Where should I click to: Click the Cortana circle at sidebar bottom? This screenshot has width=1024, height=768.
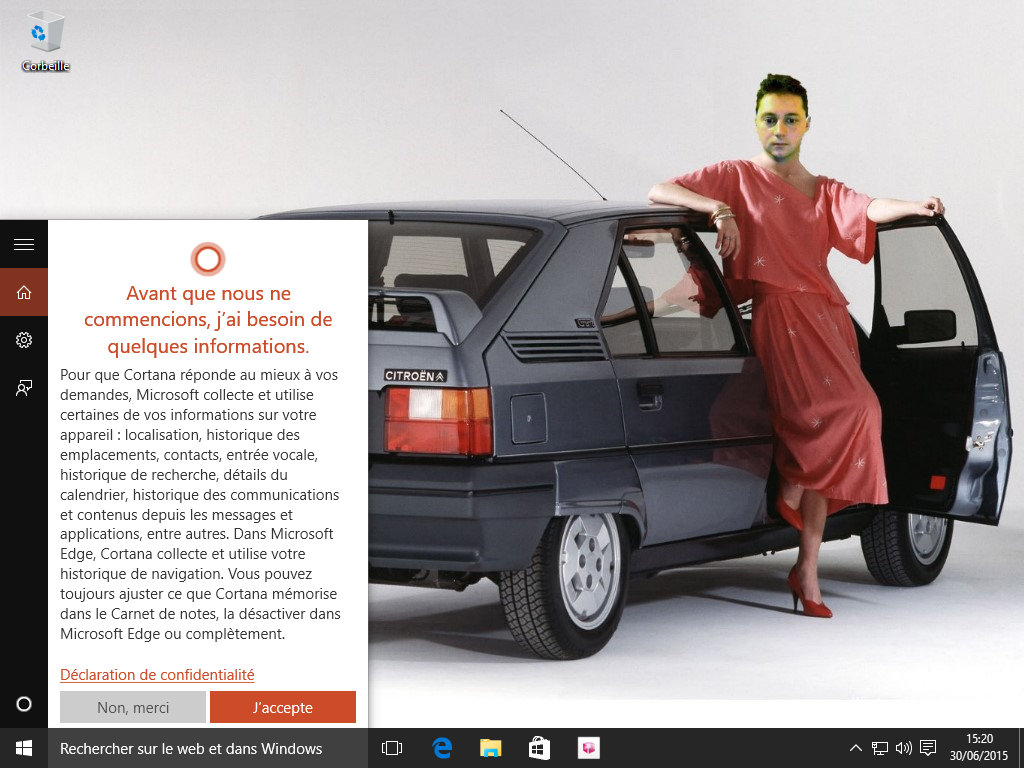pos(24,704)
